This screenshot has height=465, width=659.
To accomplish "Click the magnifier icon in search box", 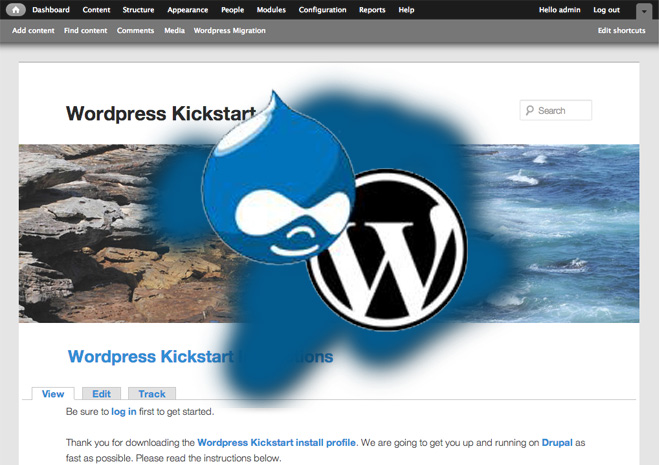I will pos(528,111).
